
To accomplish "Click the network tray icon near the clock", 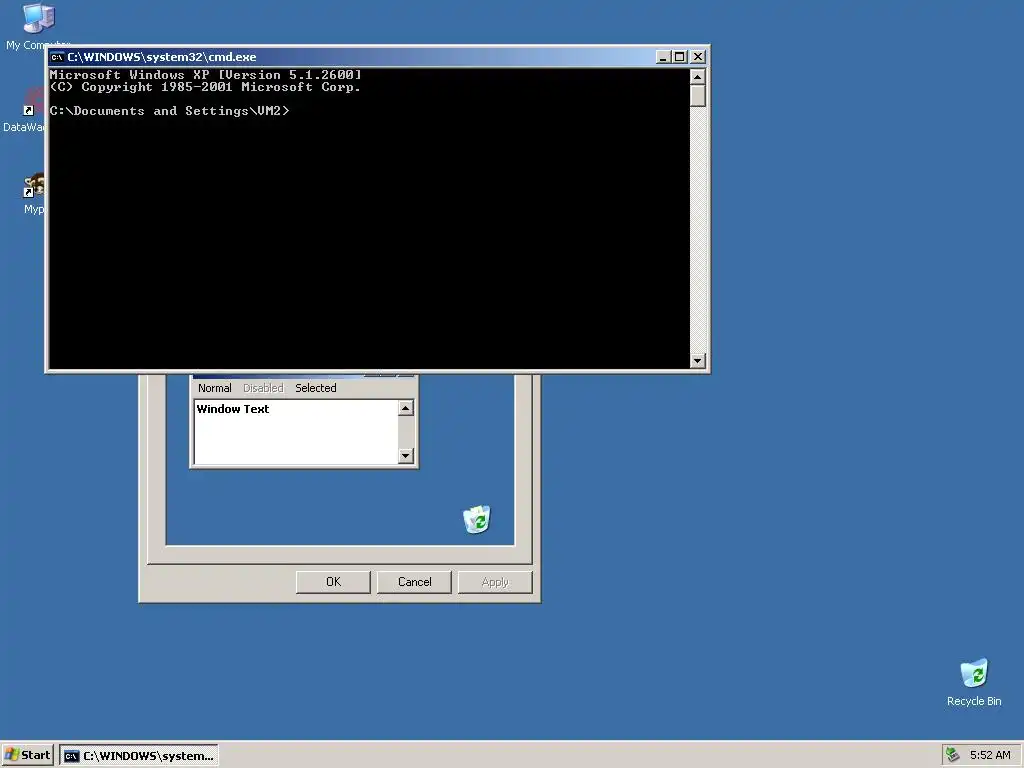I will [x=953, y=755].
